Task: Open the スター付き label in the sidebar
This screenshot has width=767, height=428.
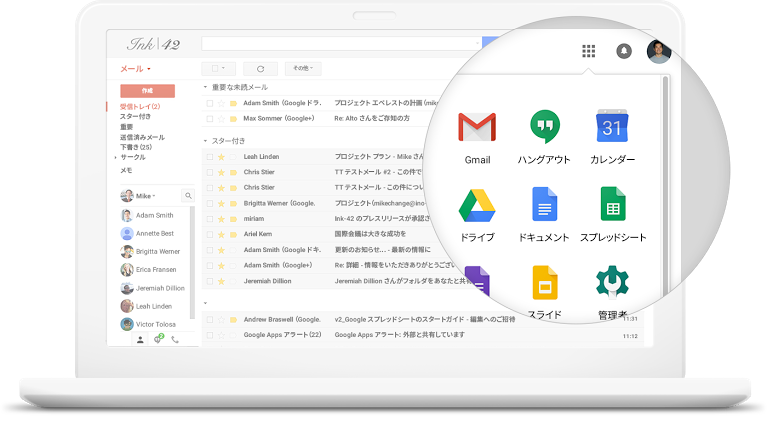Action: pyautogui.click(x=135, y=116)
